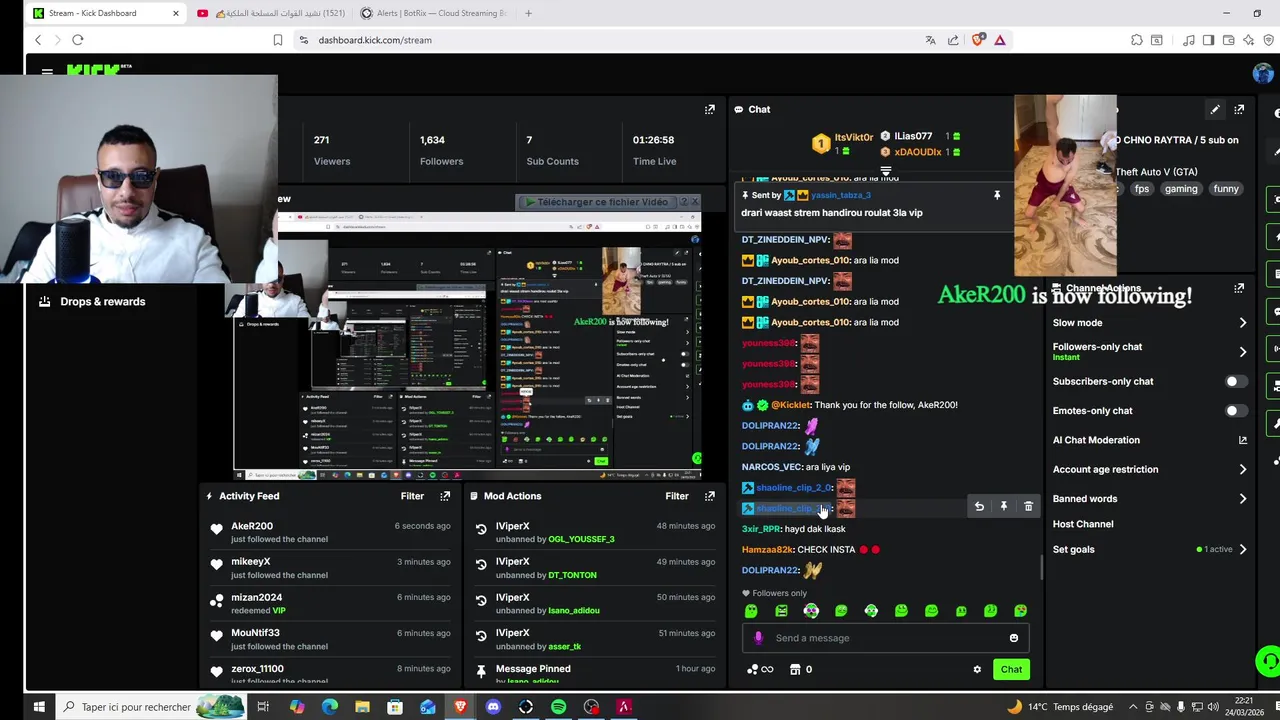Open the green support headset button
1280x720 pixels.
tap(1268, 661)
